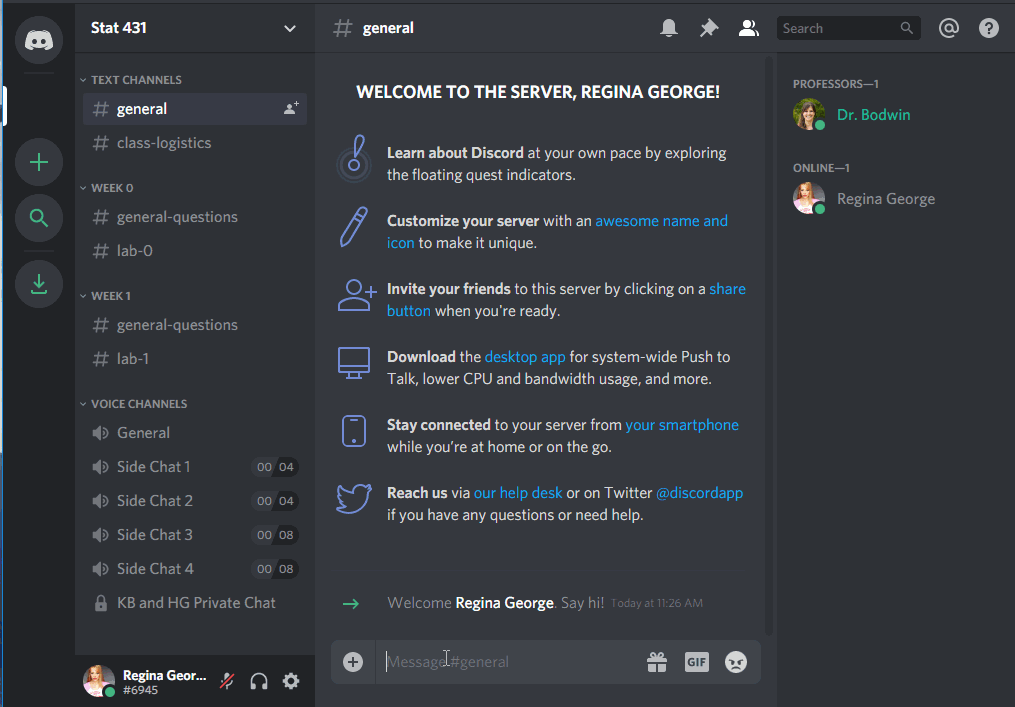Open the emoji picker
This screenshot has height=707, width=1015.
[x=736, y=662]
